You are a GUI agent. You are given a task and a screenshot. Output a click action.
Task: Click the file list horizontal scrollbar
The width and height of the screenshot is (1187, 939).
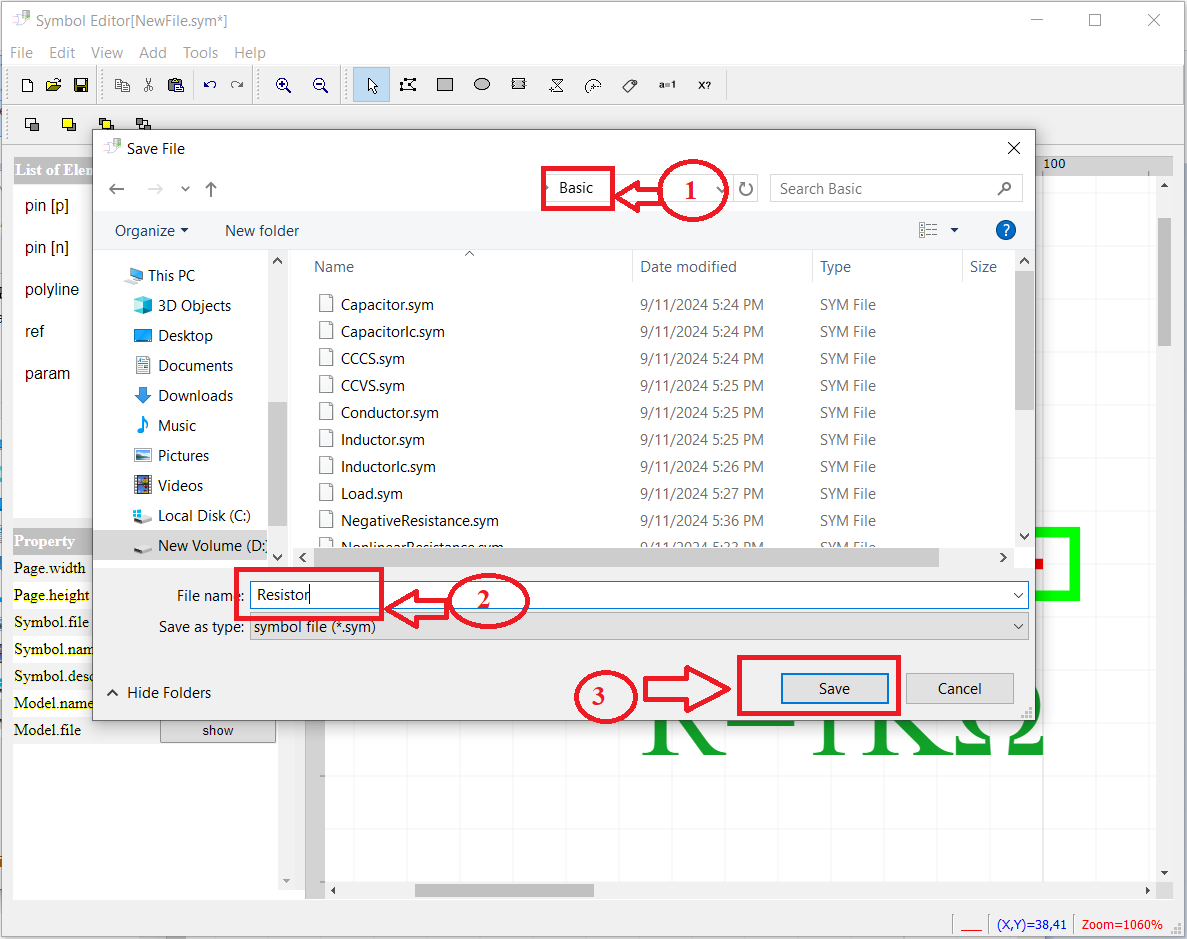(626, 557)
